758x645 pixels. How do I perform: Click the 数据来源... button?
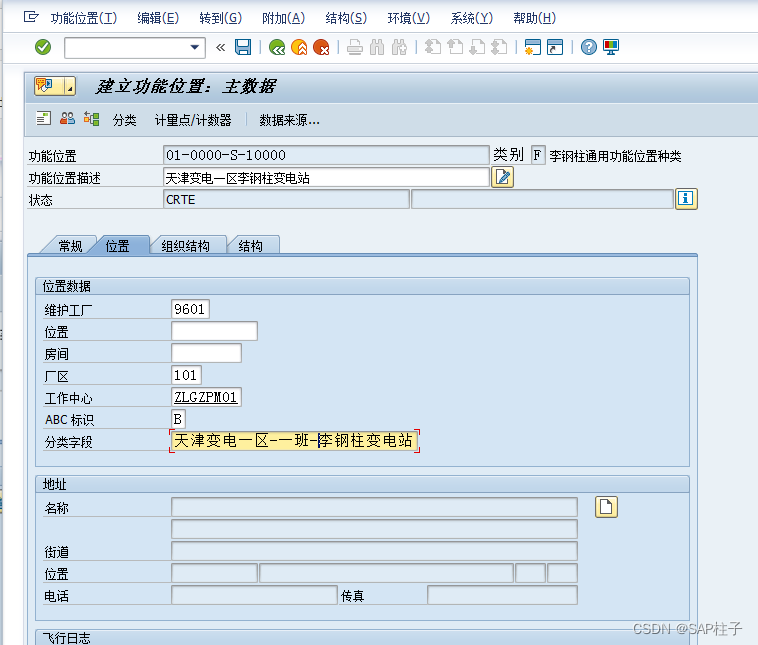(x=289, y=120)
